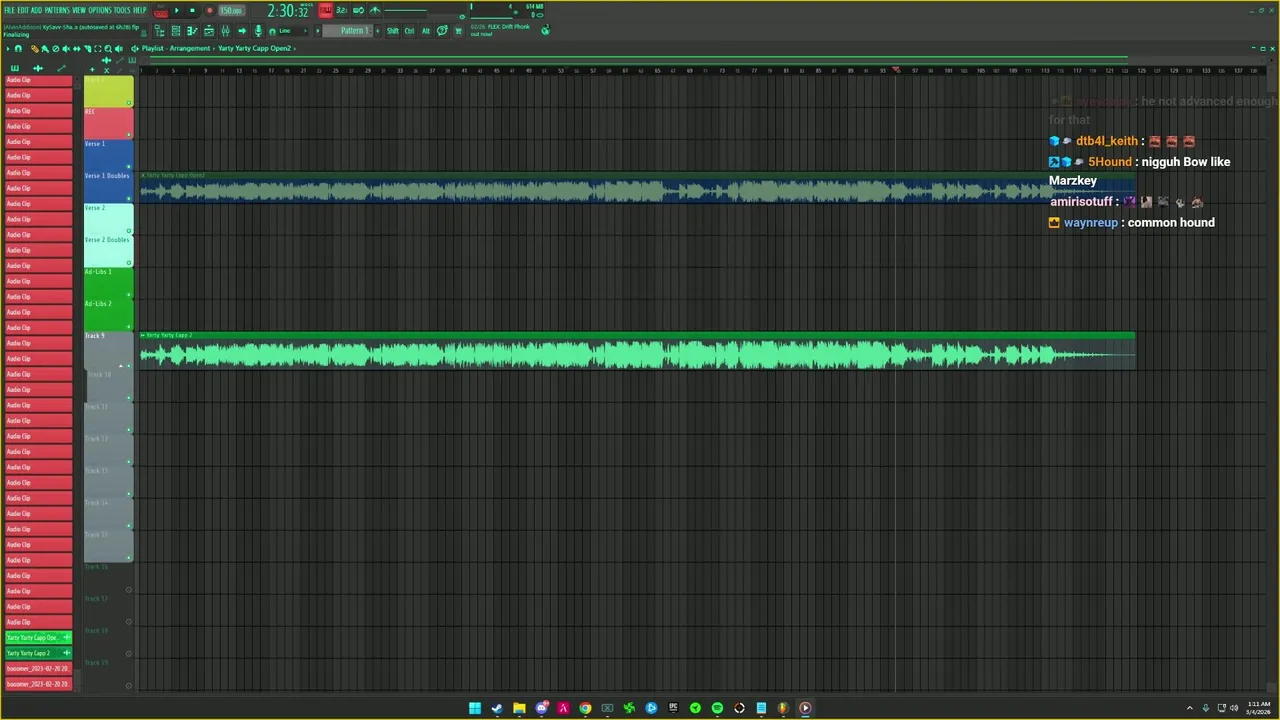
Task: Open the FILE menu
Action: click(9, 10)
